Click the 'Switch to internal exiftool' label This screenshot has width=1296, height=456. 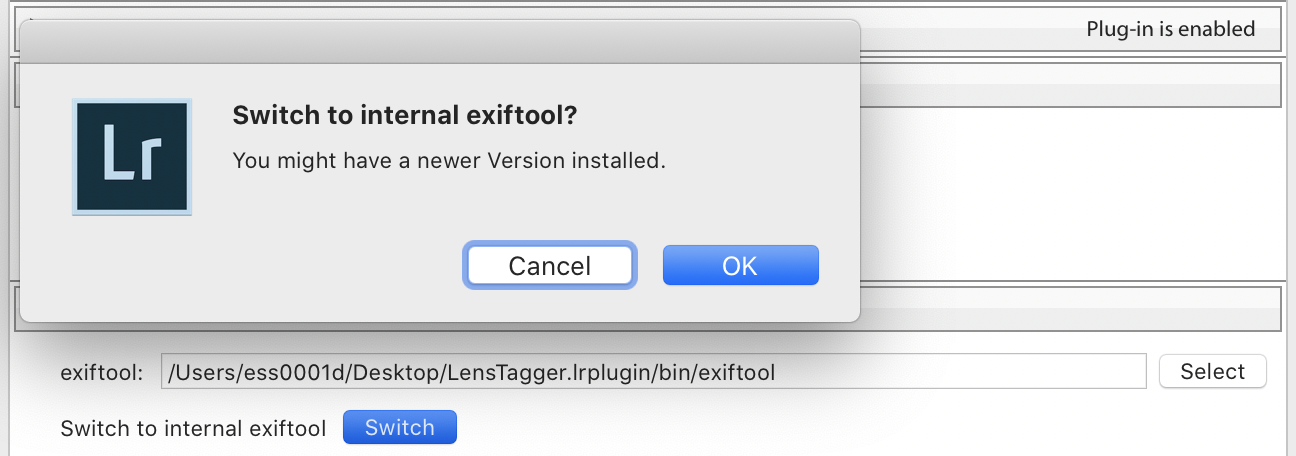(x=193, y=429)
